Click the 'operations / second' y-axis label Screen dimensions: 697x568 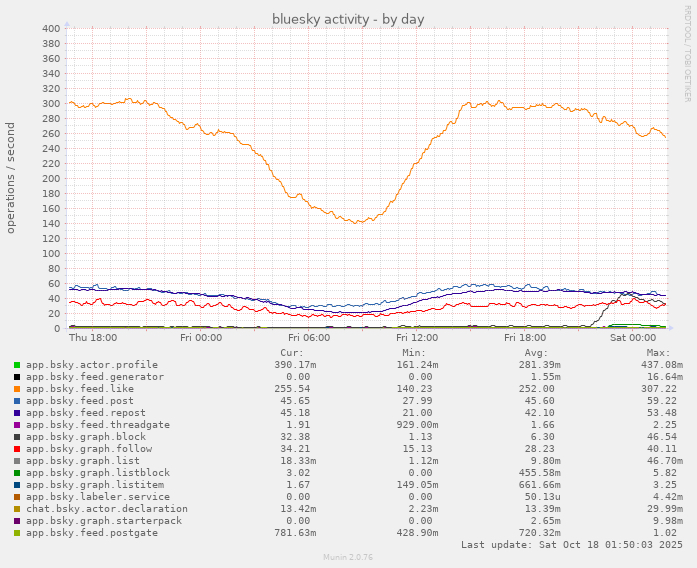(11, 178)
